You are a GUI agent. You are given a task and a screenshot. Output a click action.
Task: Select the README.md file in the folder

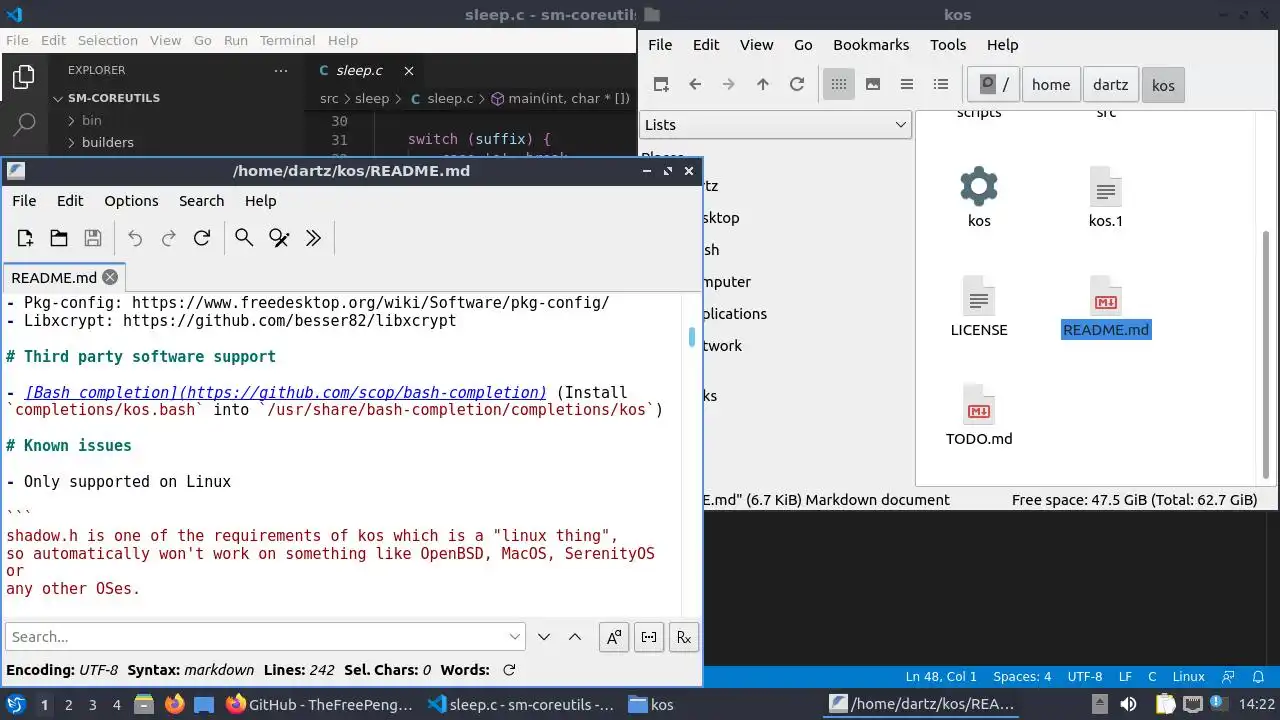coord(1106,307)
